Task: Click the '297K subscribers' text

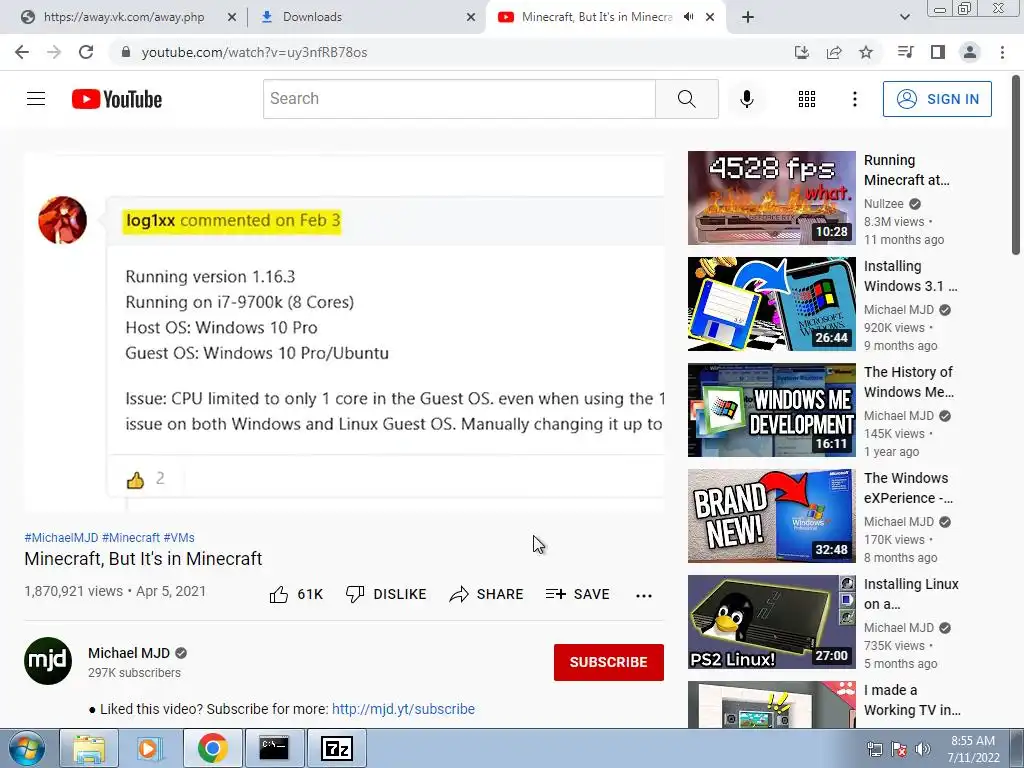Action: pyautogui.click(x=135, y=673)
